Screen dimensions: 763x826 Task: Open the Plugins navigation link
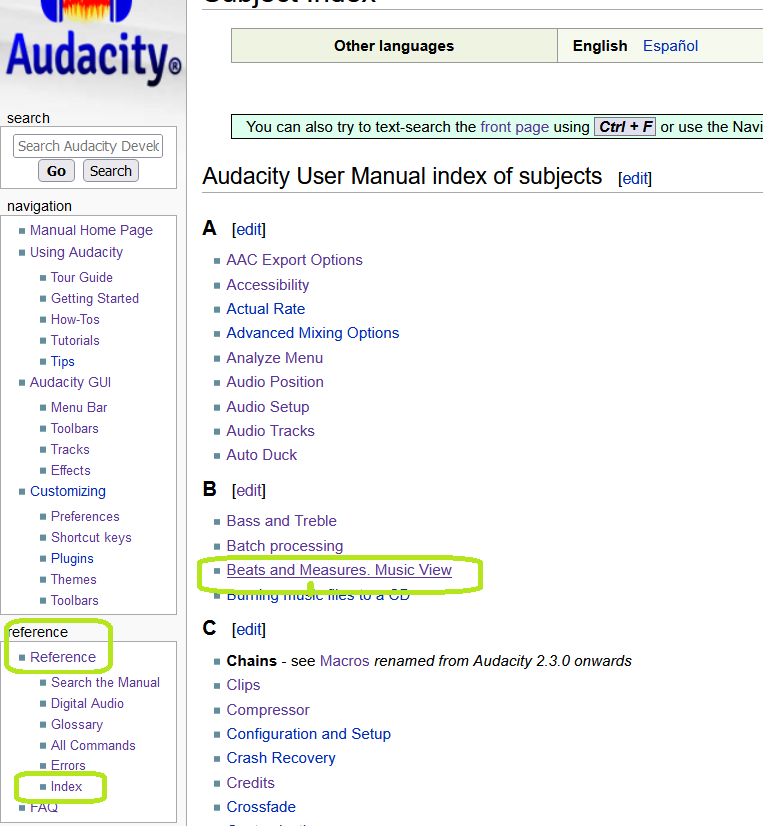(72, 559)
